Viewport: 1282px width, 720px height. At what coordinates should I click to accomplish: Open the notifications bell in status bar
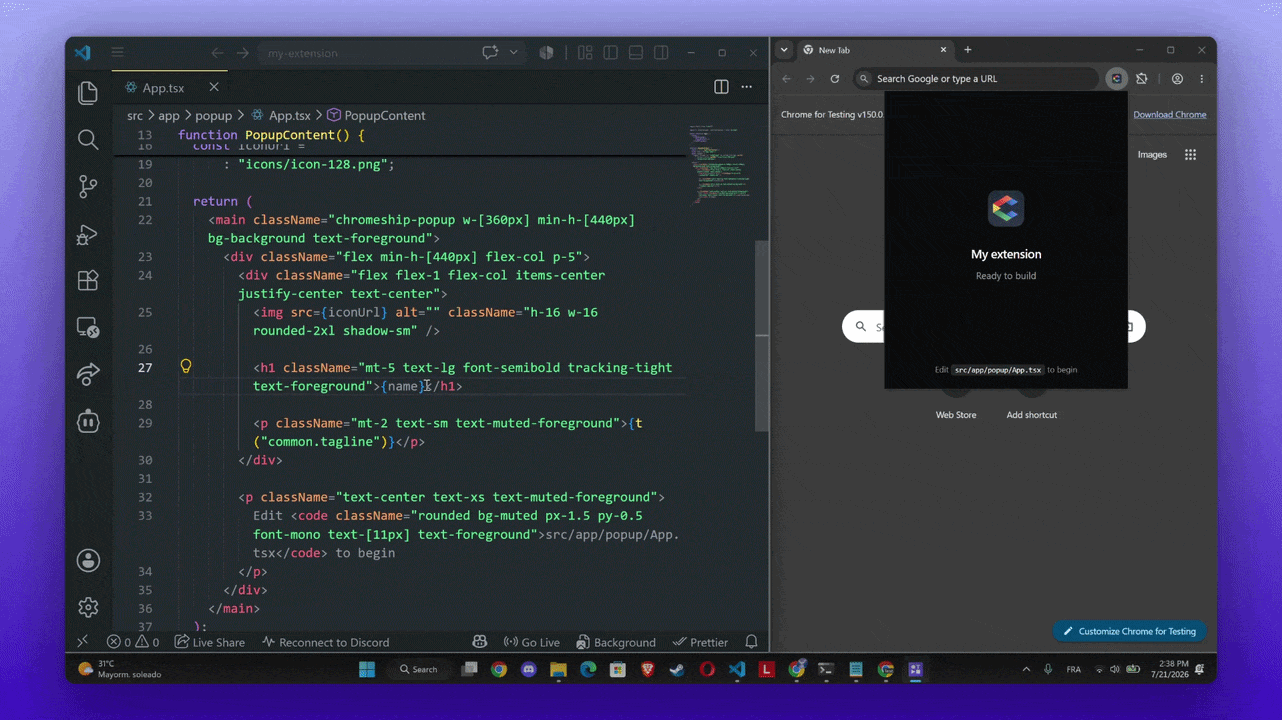751,642
